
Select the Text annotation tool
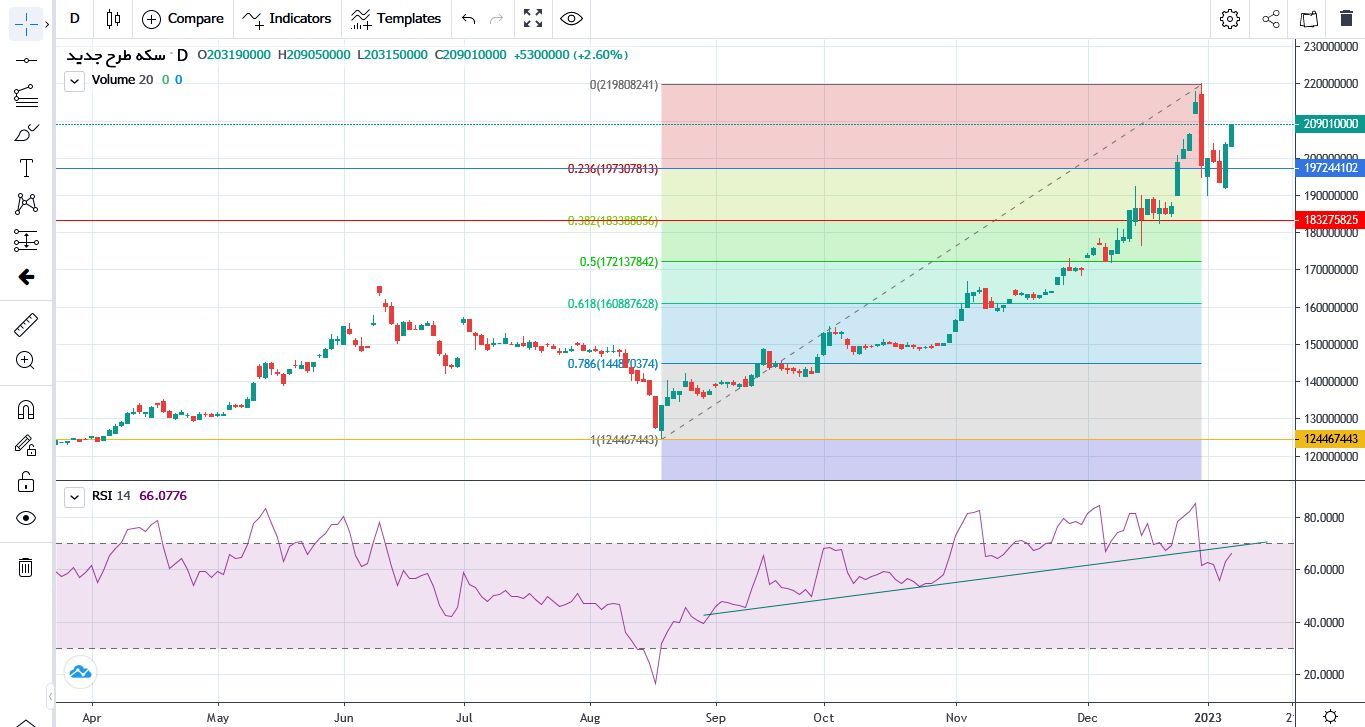[25, 168]
